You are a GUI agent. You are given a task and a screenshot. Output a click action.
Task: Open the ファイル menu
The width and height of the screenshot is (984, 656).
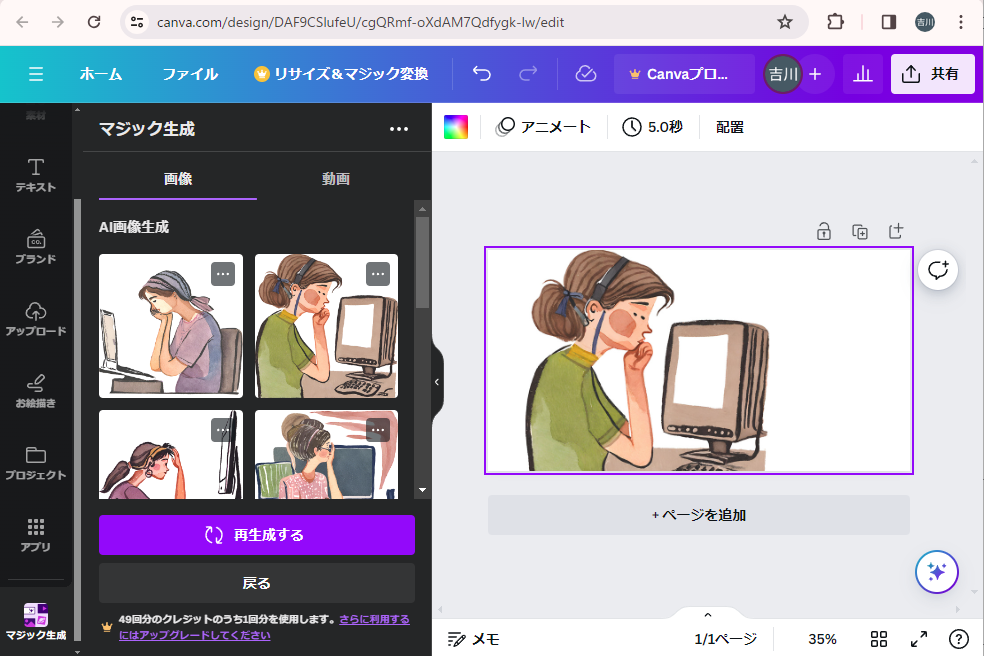pyautogui.click(x=190, y=74)
